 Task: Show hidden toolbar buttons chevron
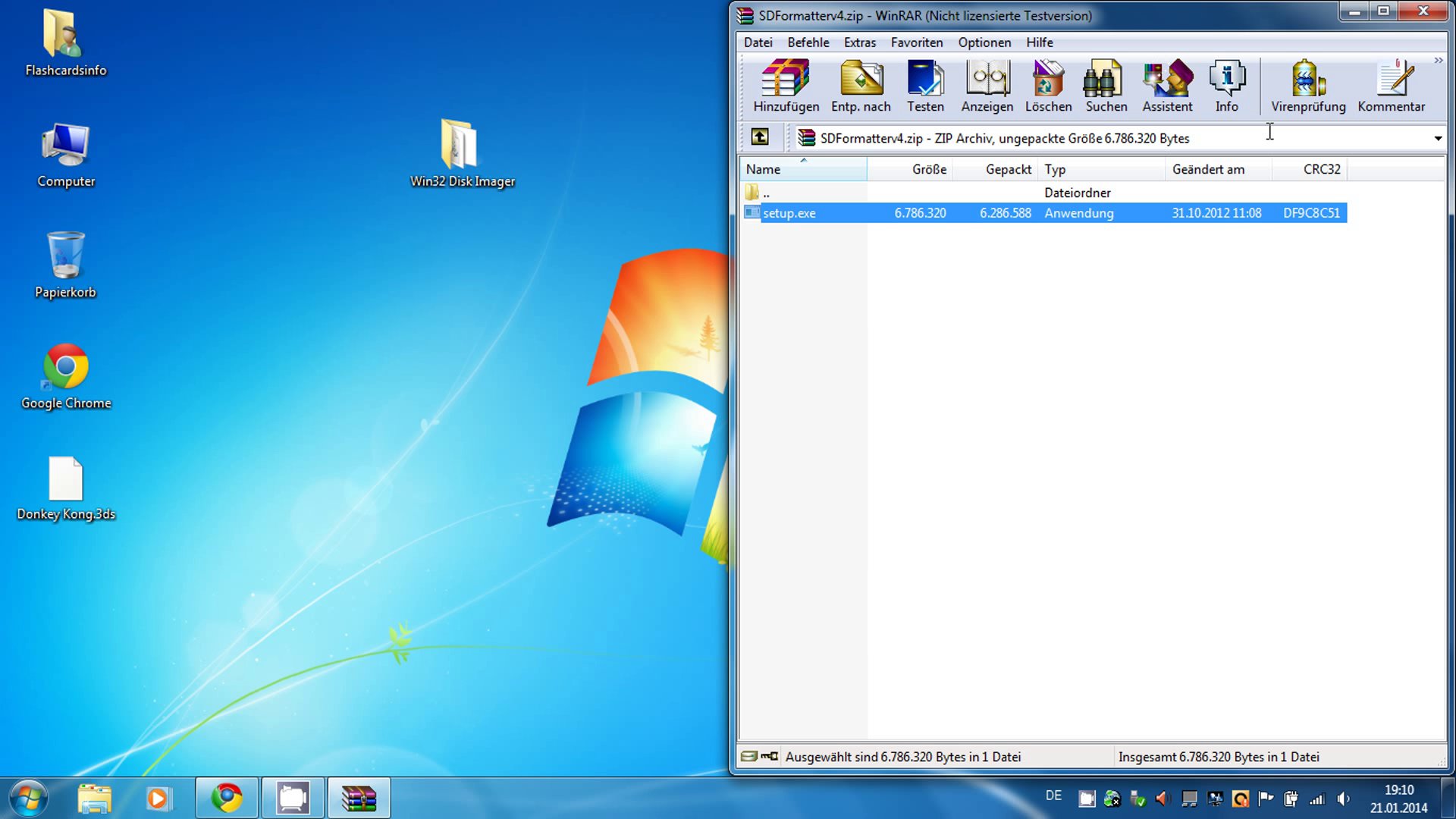(1438, 60)
